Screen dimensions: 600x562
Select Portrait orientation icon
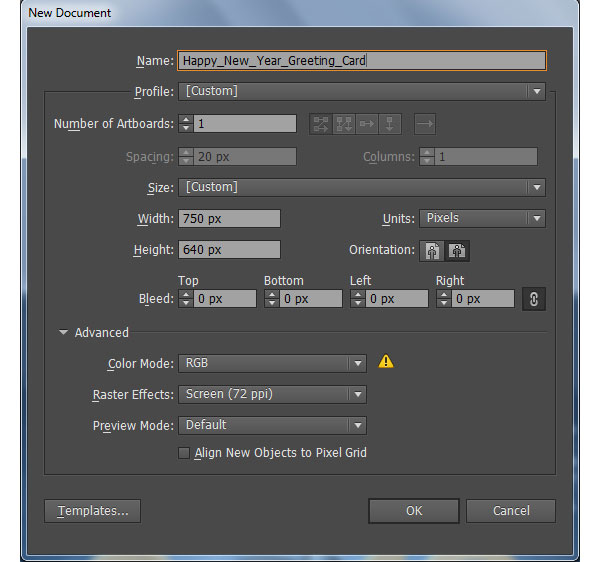432,251
